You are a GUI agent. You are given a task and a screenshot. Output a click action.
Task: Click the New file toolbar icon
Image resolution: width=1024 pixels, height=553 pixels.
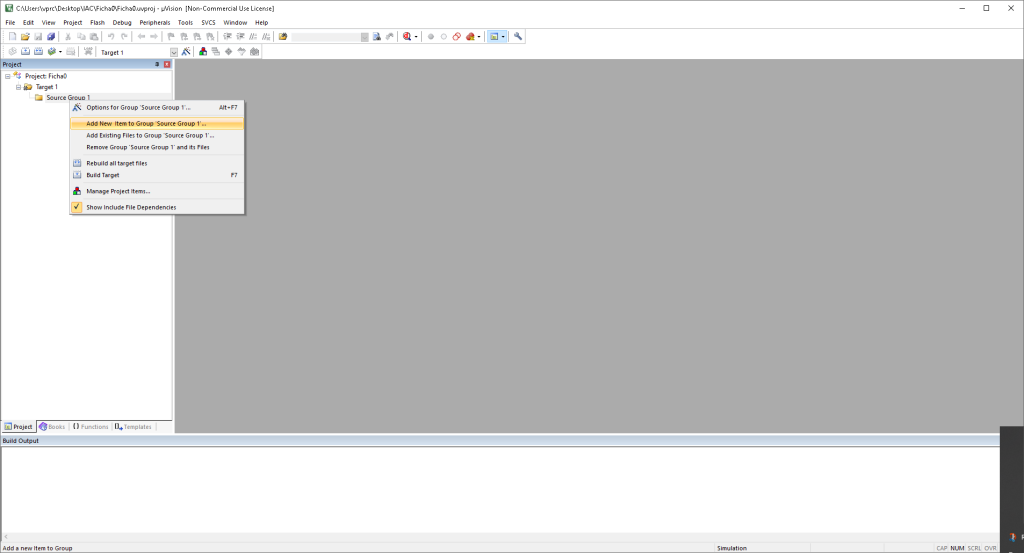pos(12,37)
